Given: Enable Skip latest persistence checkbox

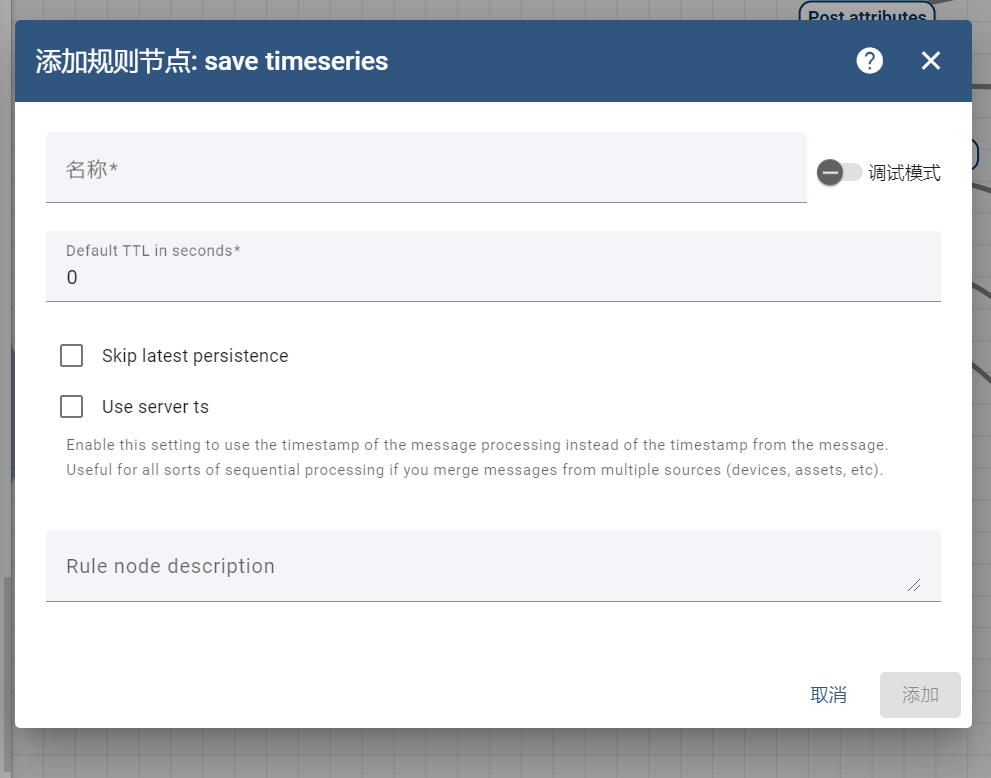Looking at the screenshot, I should (x=71, y=355).
